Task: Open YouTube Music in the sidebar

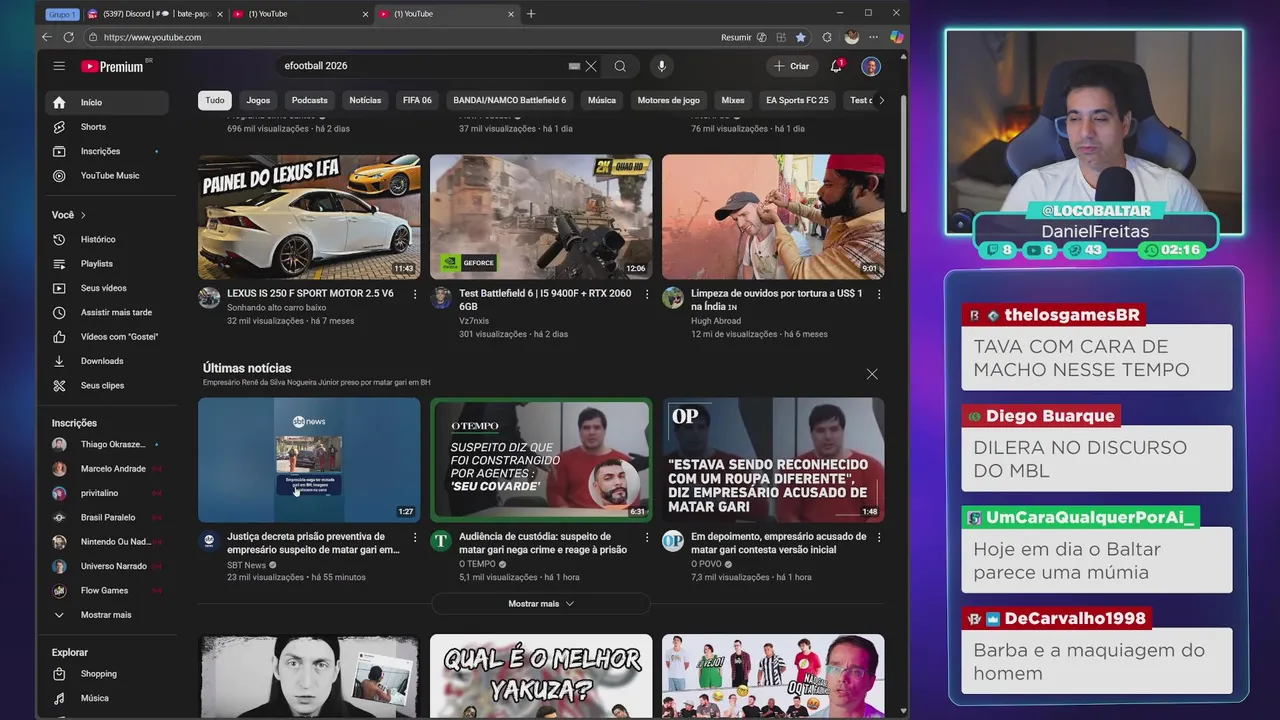Action: click(x=107, y=175)
